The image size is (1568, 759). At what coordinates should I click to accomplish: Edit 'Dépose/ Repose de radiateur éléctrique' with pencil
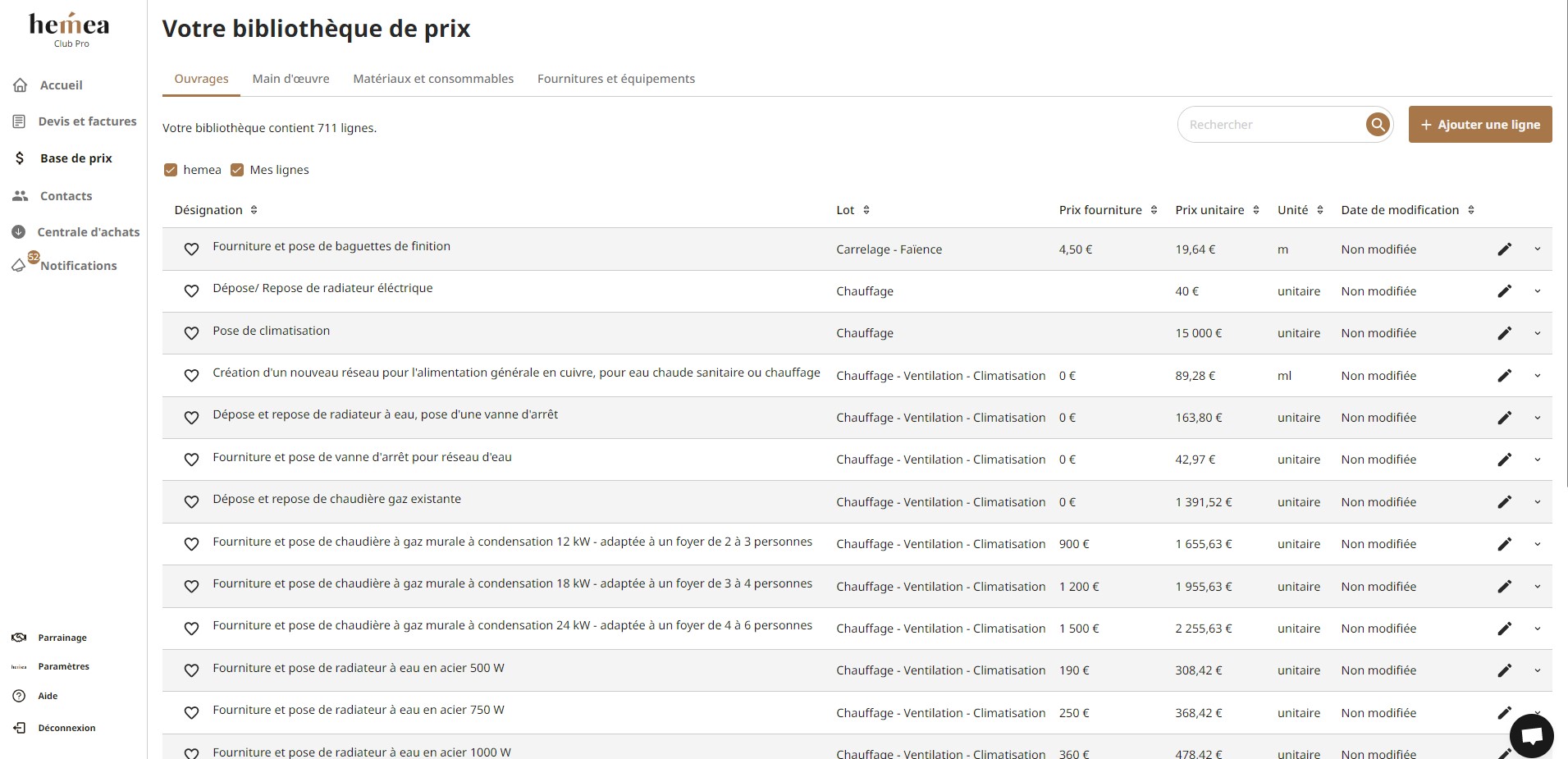(x=1504, y=291)
